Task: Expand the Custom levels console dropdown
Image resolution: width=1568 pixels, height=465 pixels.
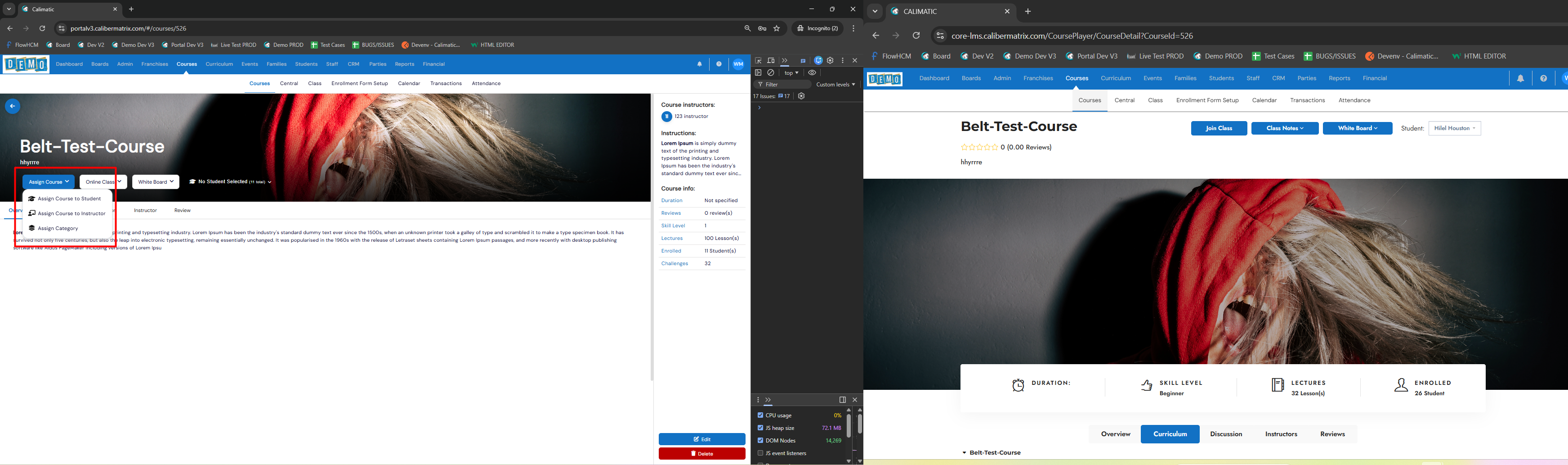Action: tap(835, 84)
